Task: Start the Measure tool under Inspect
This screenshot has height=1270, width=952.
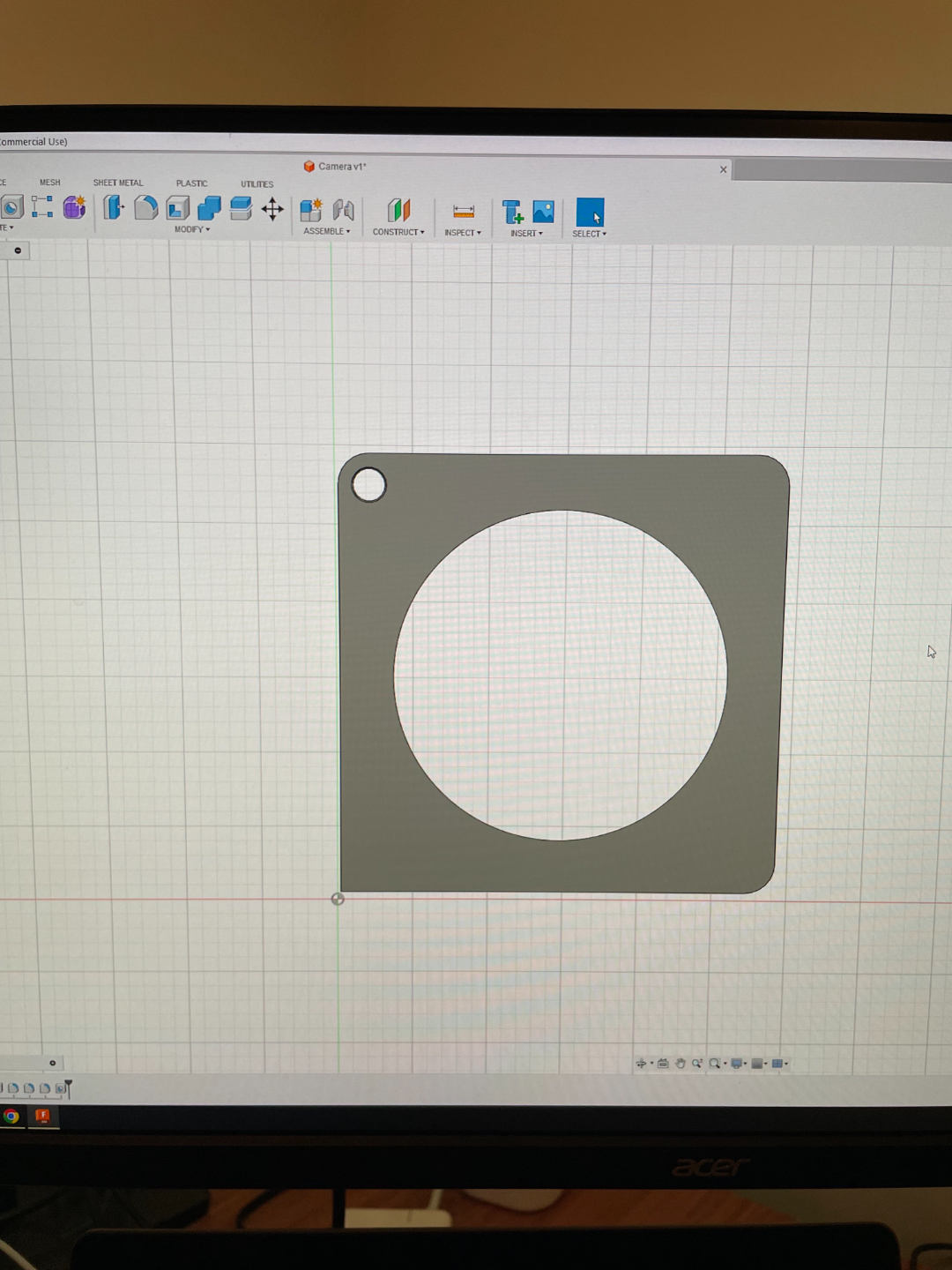Action: [x=464, y=212]
